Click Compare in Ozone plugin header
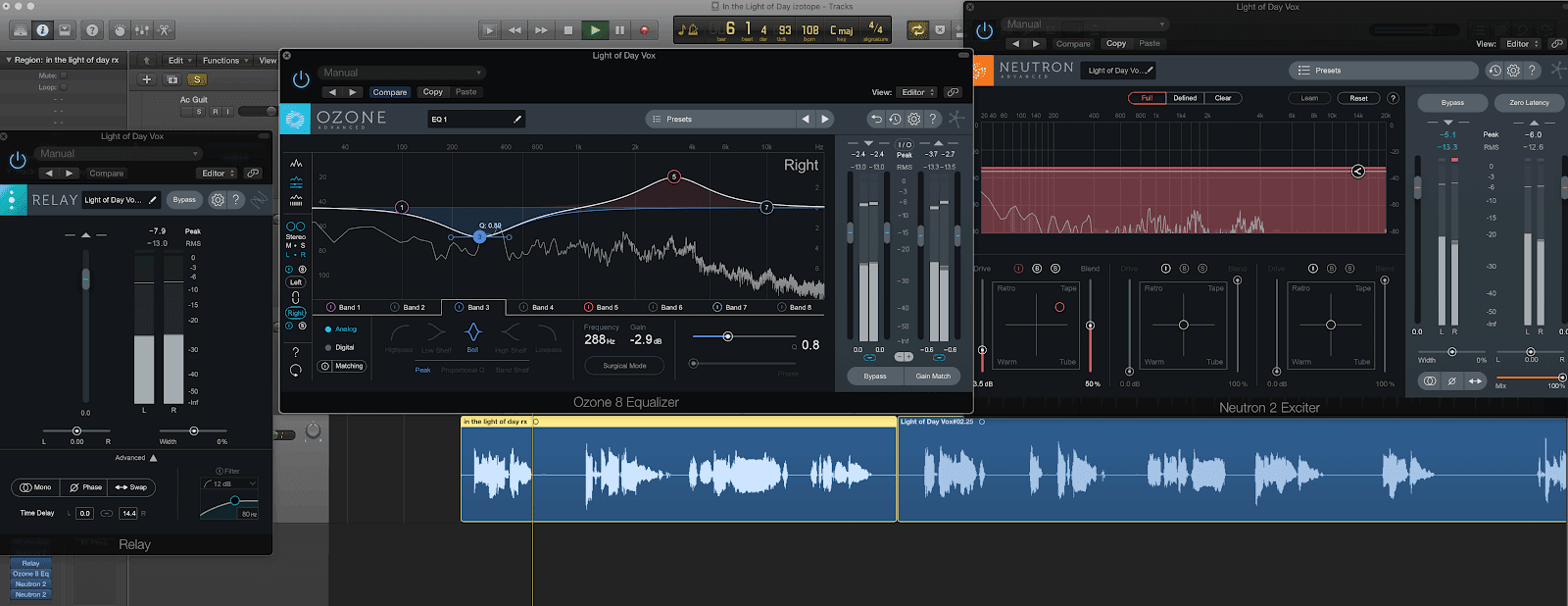Viewport: 1568px width, 606px height. click(x=390, y=92)
